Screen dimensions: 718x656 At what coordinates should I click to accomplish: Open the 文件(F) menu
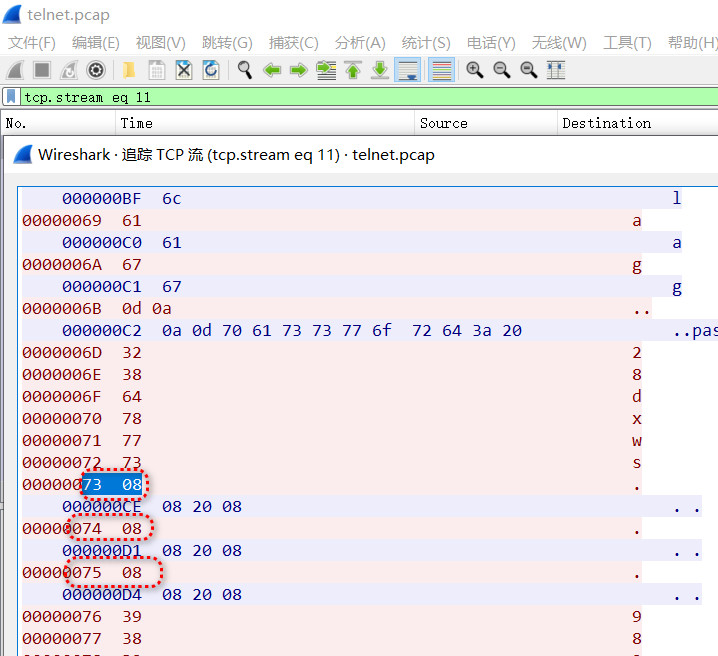32,43
